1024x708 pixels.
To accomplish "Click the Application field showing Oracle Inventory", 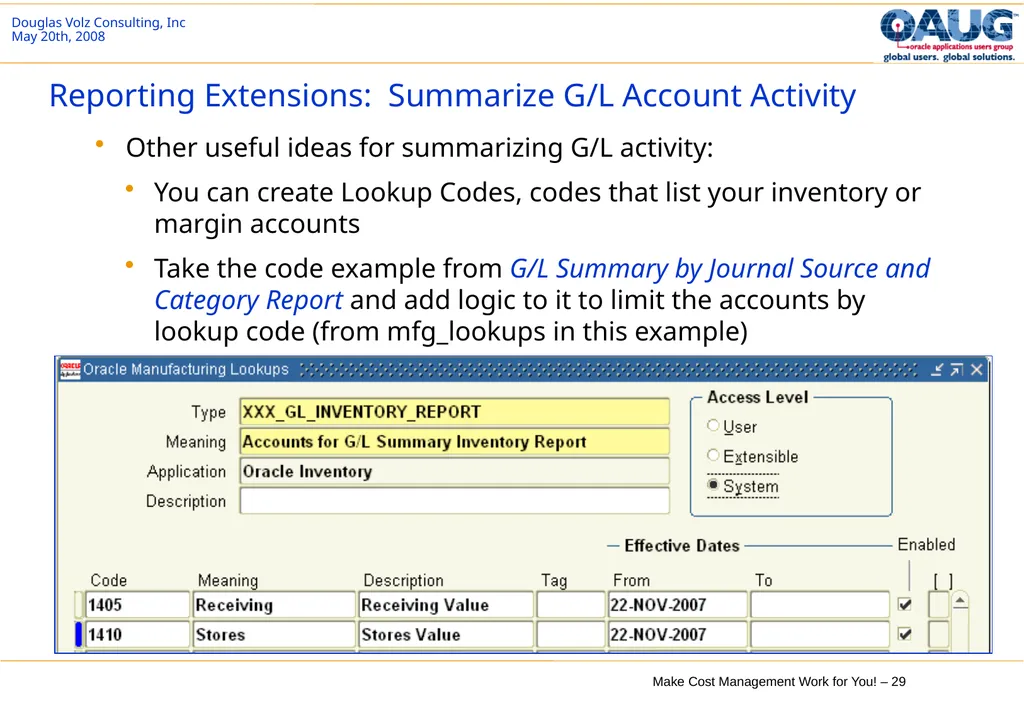I will 455,472.
